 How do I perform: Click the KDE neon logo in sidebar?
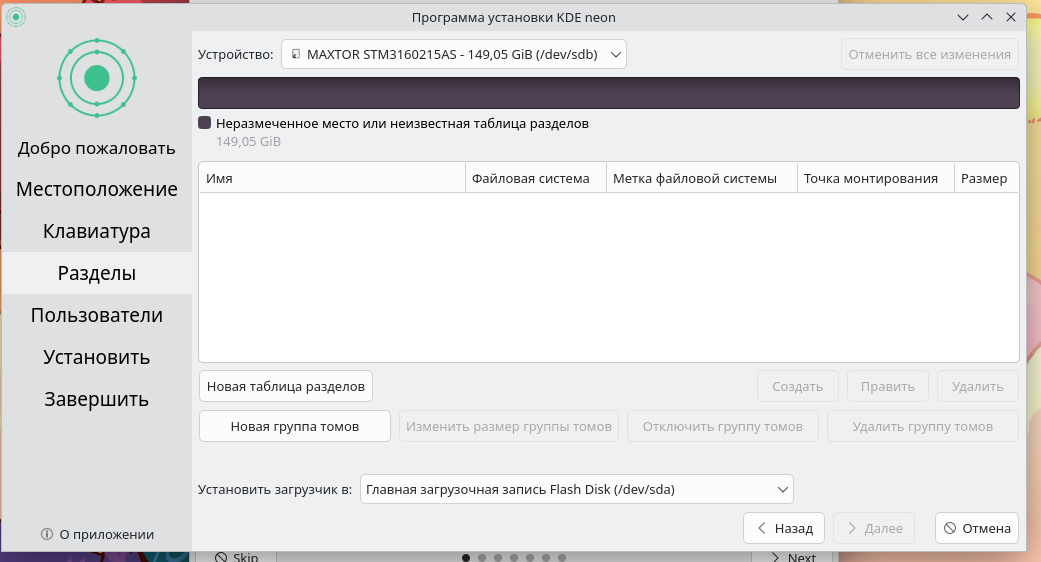click(x=97, y=78)
